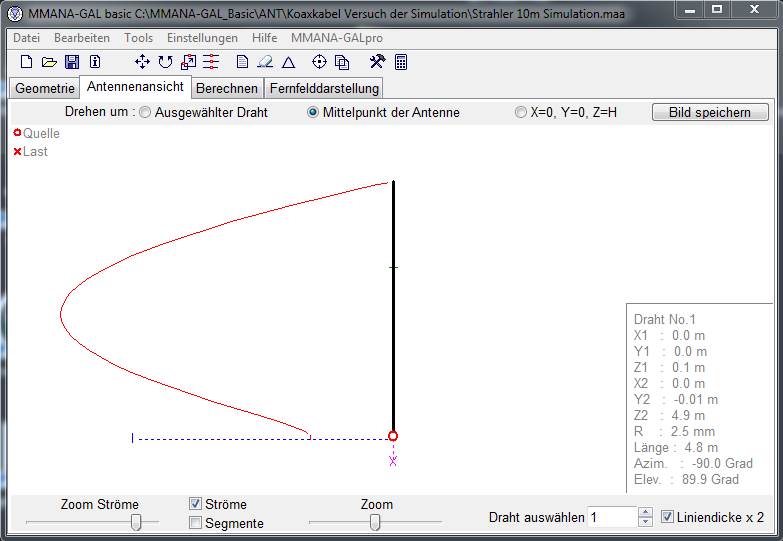Screen dimensions: 783x541
Task: Toggle the Ströme checkbox
Action: [195, 504]
